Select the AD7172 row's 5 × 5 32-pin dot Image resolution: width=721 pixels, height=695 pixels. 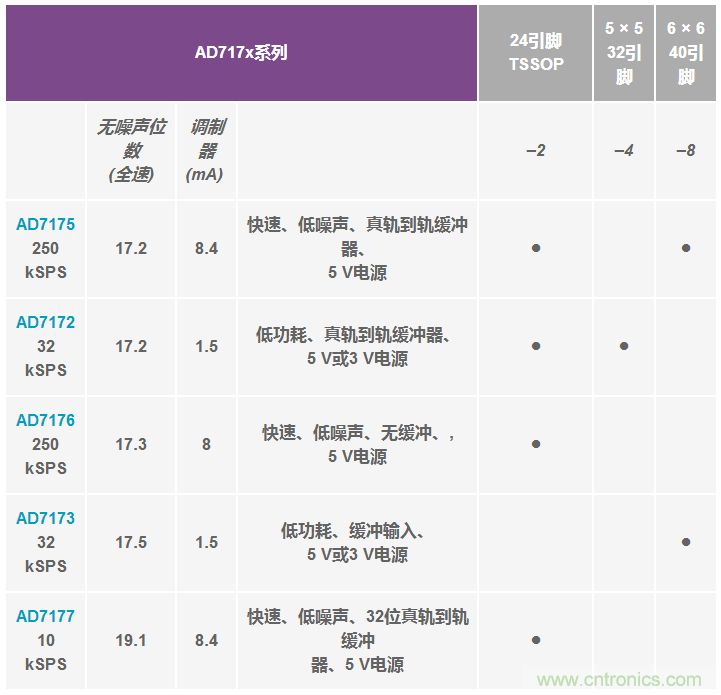point(624,346)
